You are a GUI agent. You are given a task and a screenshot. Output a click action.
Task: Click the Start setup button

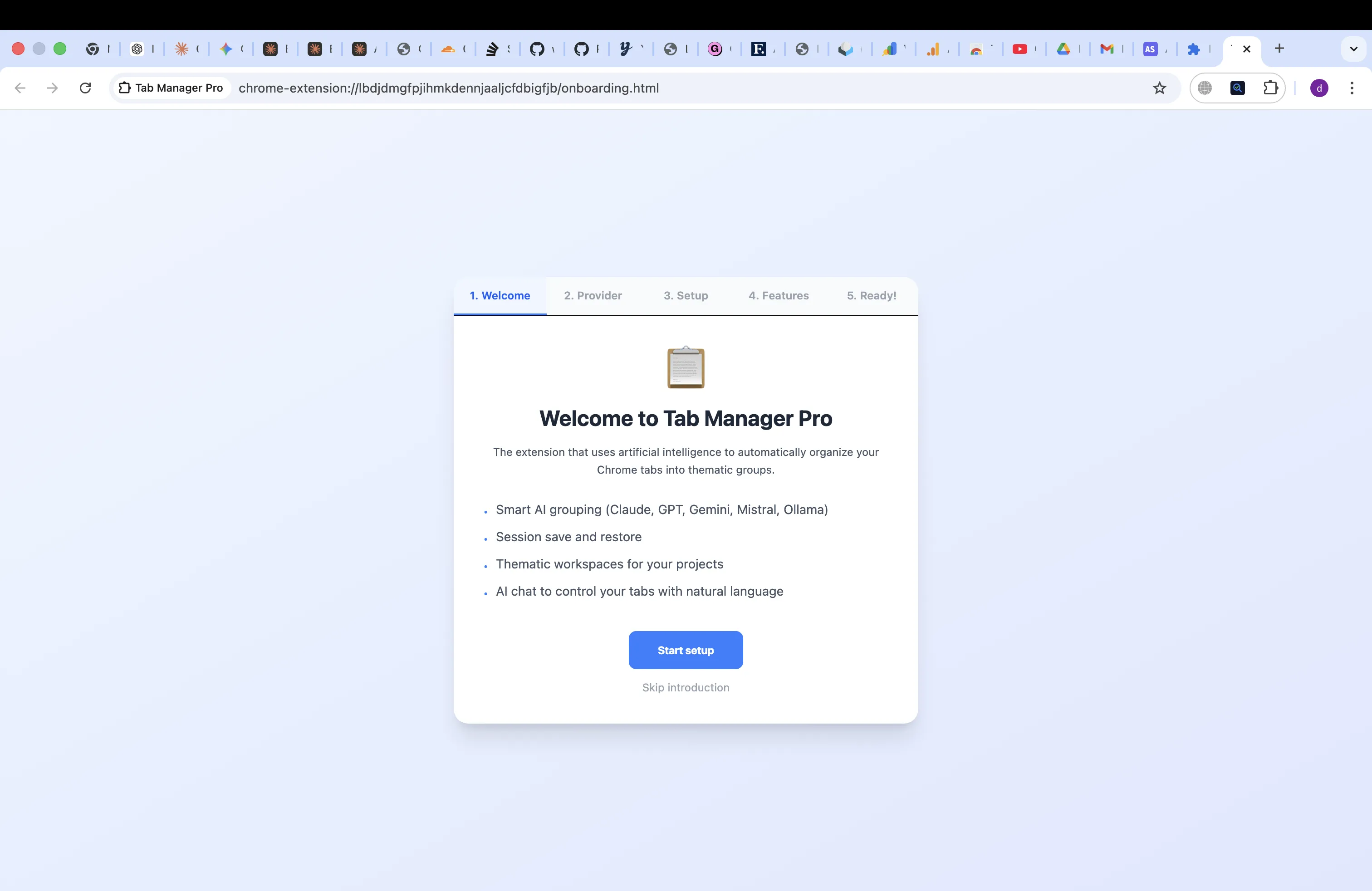point(686,650)
